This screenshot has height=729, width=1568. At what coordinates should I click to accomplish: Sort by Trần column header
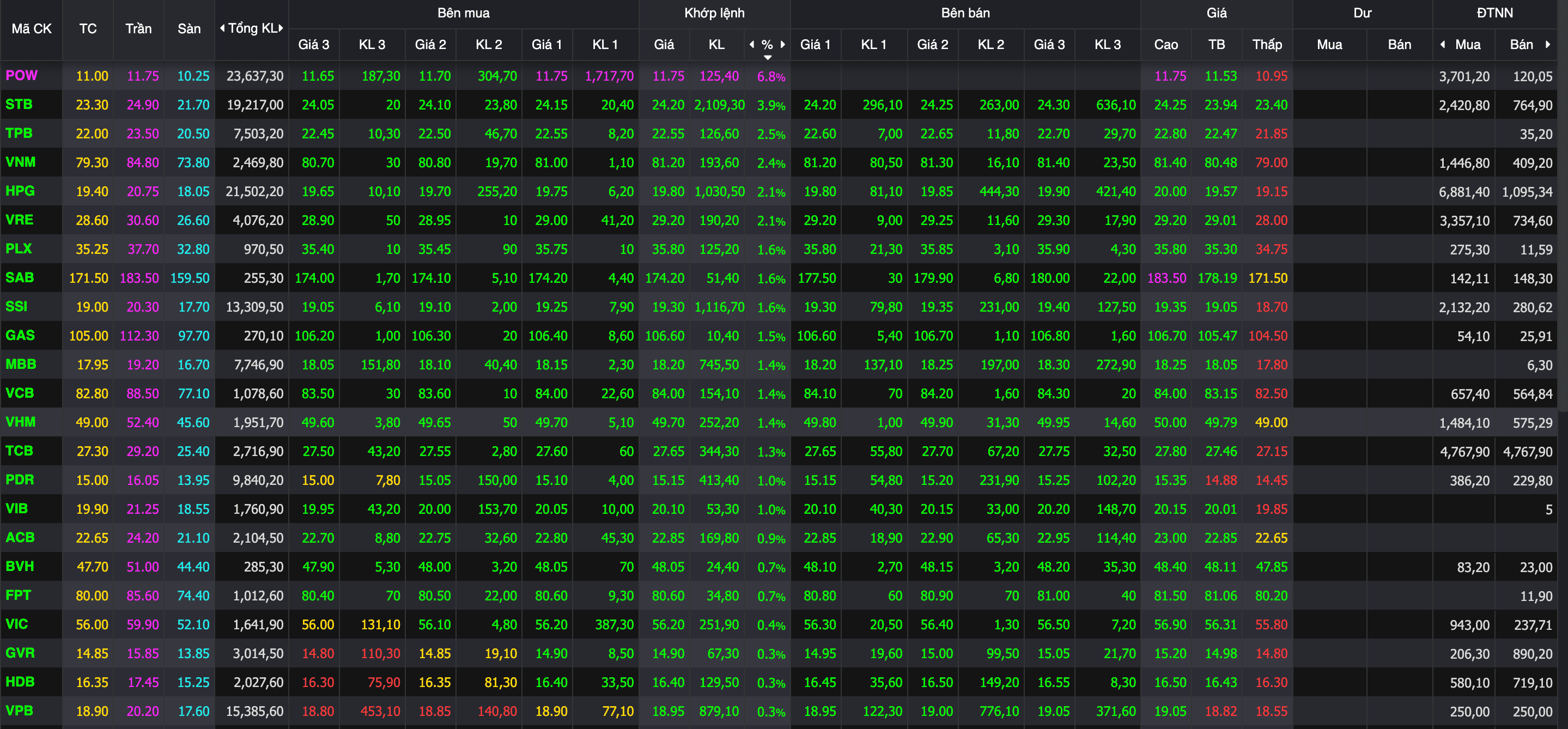[x=139, y=28]
